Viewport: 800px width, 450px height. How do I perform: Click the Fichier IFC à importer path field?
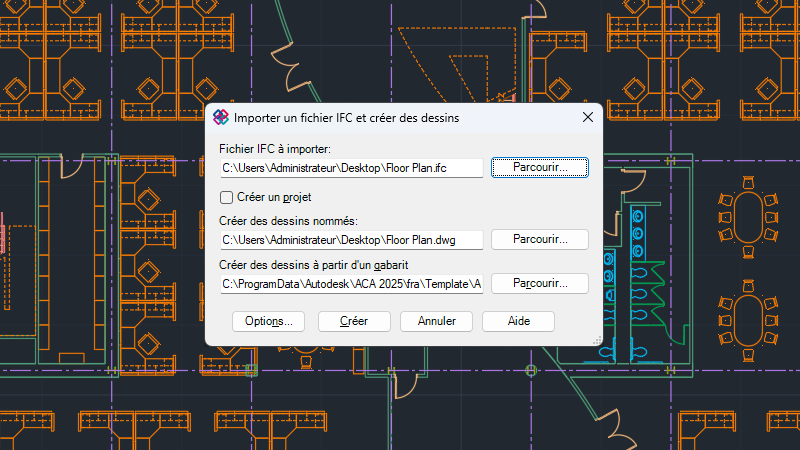(352, 168)
